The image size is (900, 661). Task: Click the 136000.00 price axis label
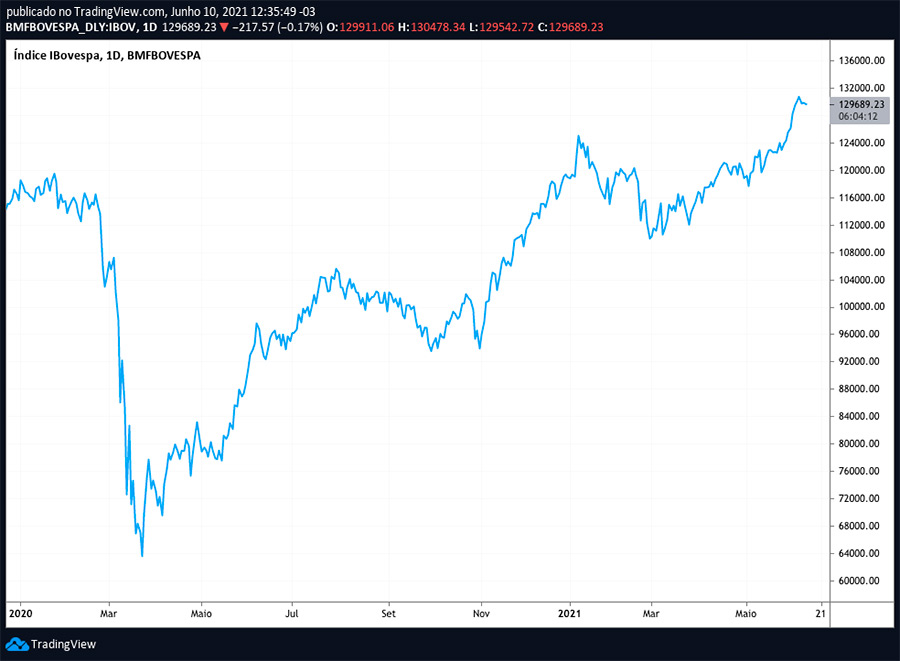tap(861, 60)
